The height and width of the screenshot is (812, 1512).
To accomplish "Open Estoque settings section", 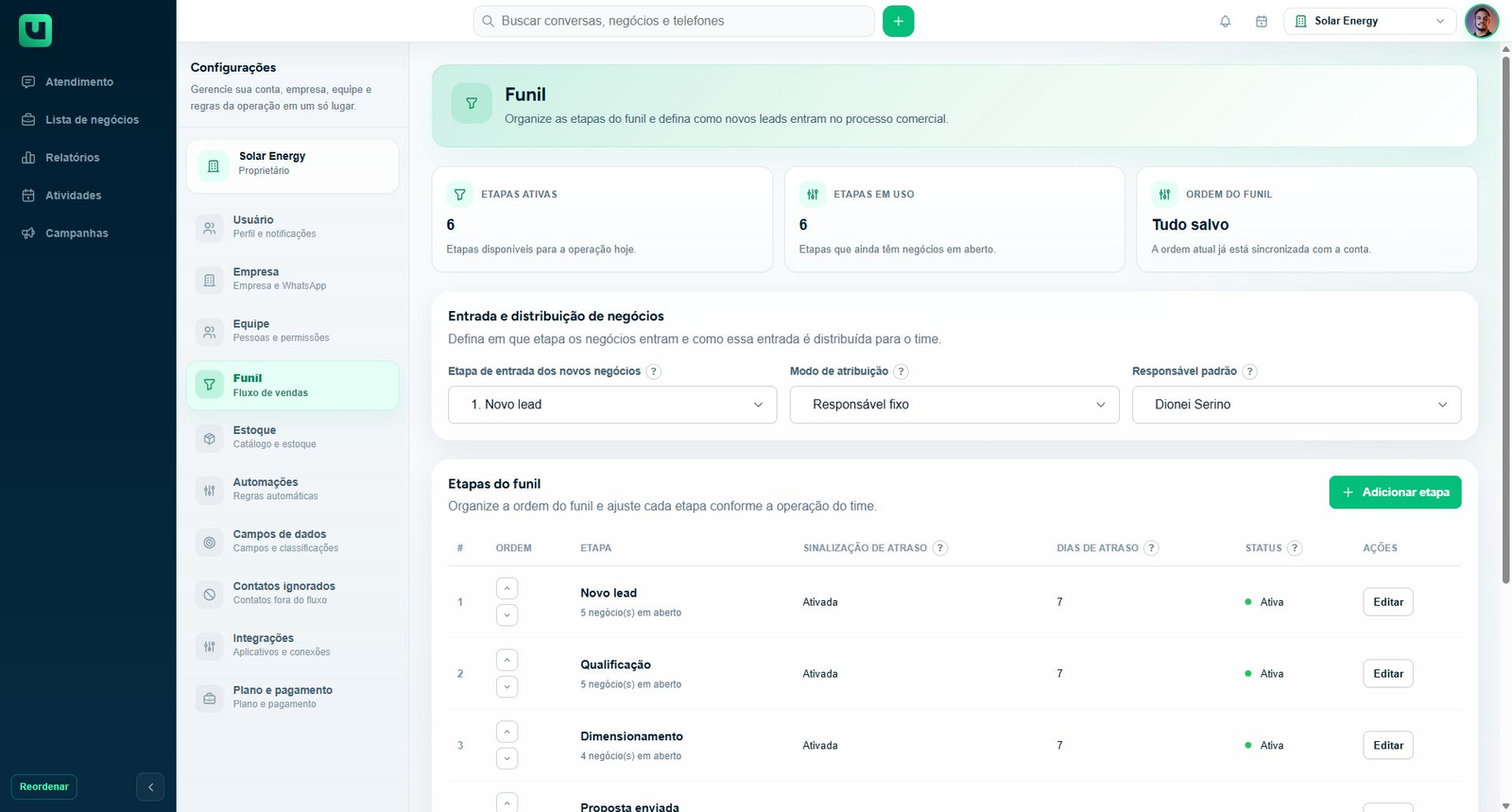I will (x=292, y=437).
